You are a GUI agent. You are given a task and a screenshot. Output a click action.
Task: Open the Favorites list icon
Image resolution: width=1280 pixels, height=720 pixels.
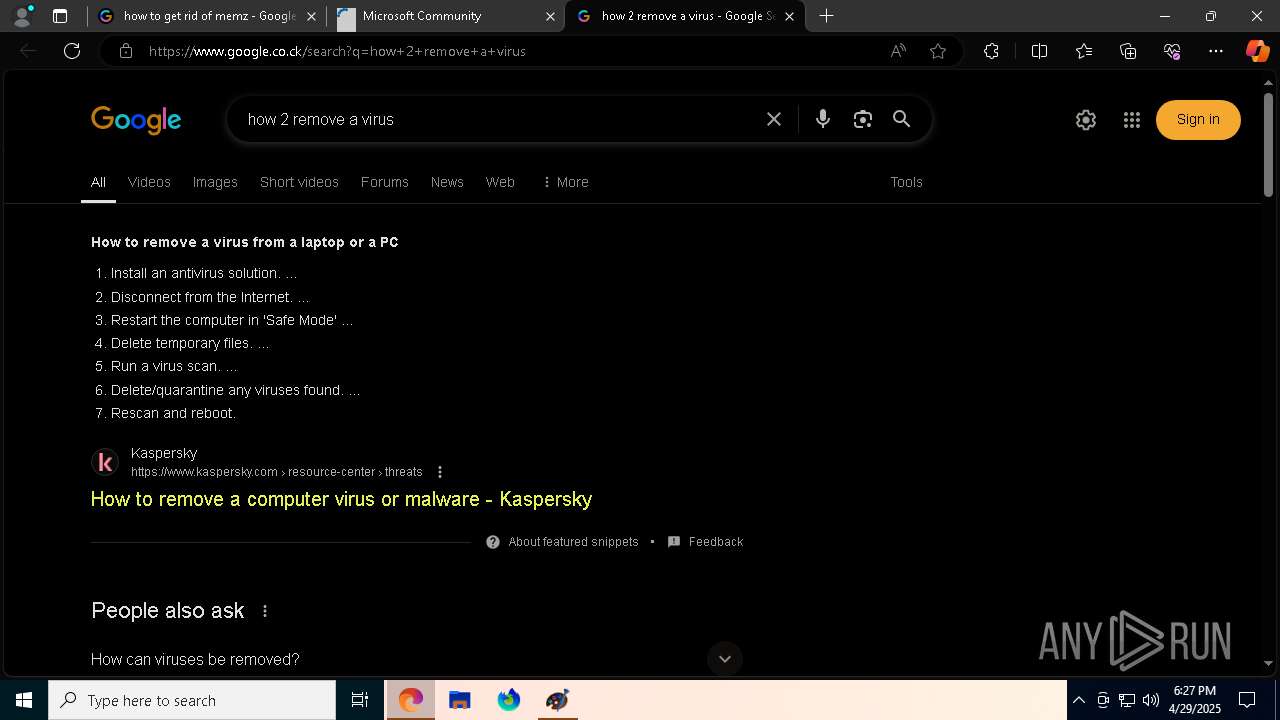click(1084, 51)
